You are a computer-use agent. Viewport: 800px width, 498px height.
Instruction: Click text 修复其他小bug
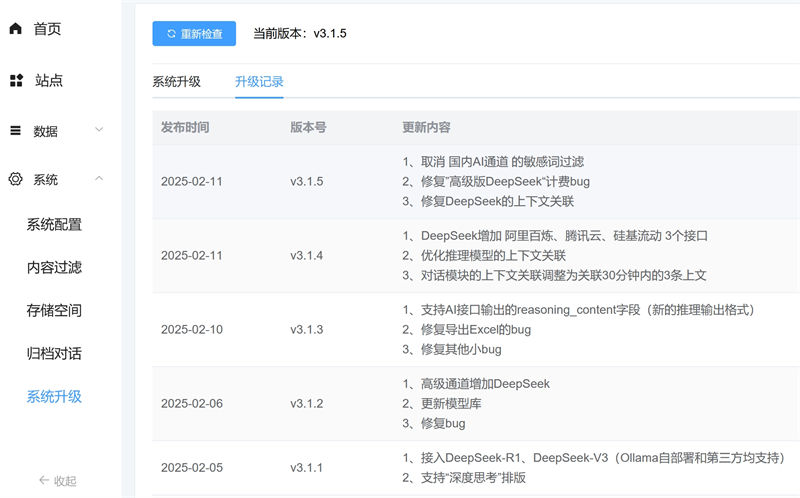[x=461, y=350]
